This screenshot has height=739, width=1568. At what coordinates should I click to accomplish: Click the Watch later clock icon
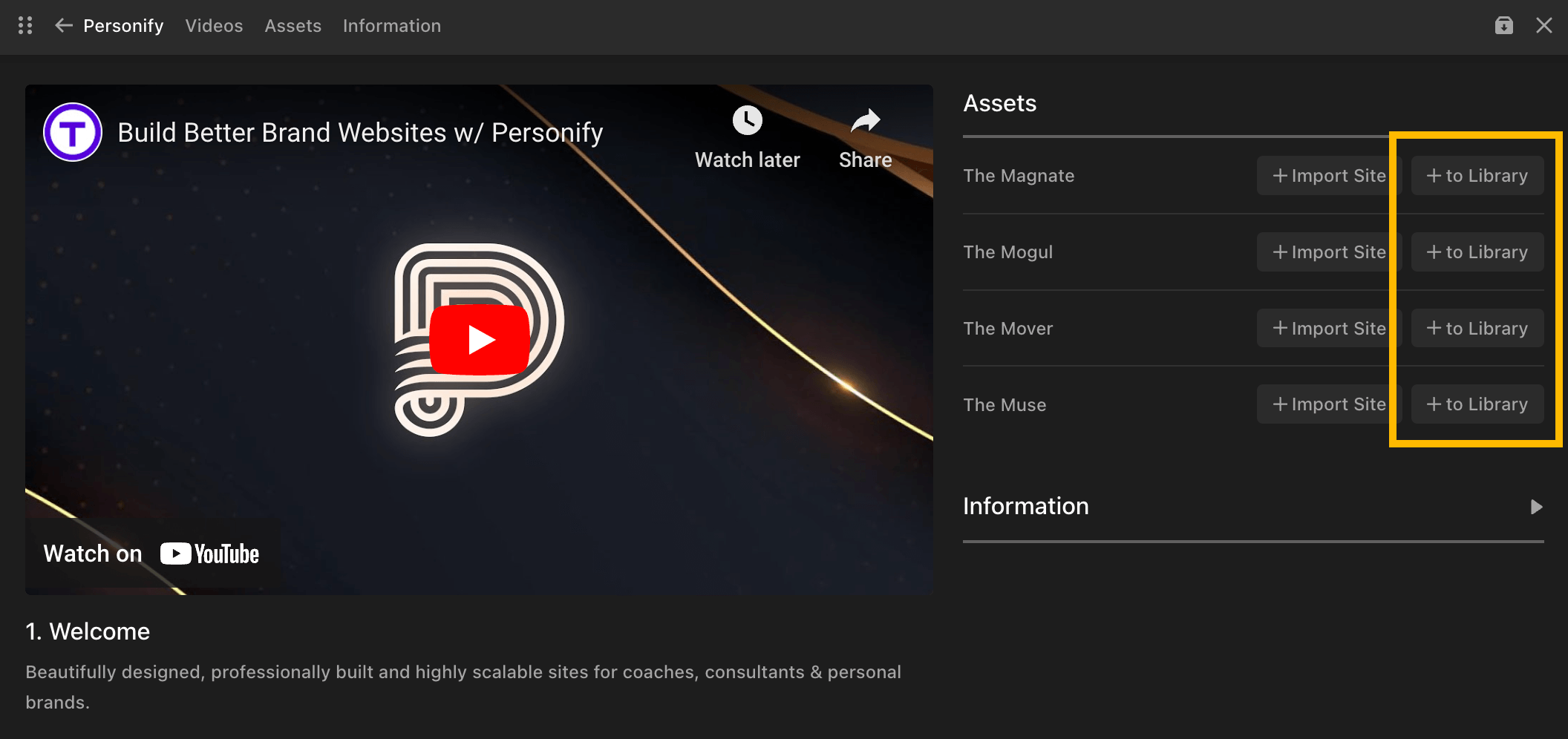[748, 120]
